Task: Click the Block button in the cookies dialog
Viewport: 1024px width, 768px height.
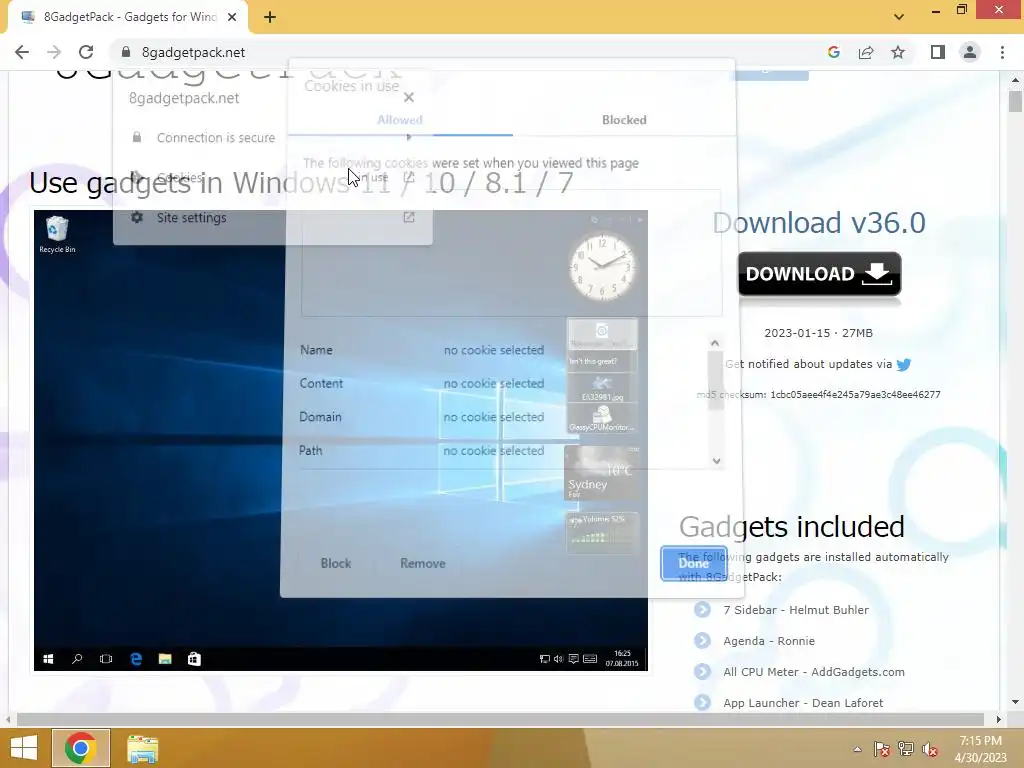Action: 336,563
